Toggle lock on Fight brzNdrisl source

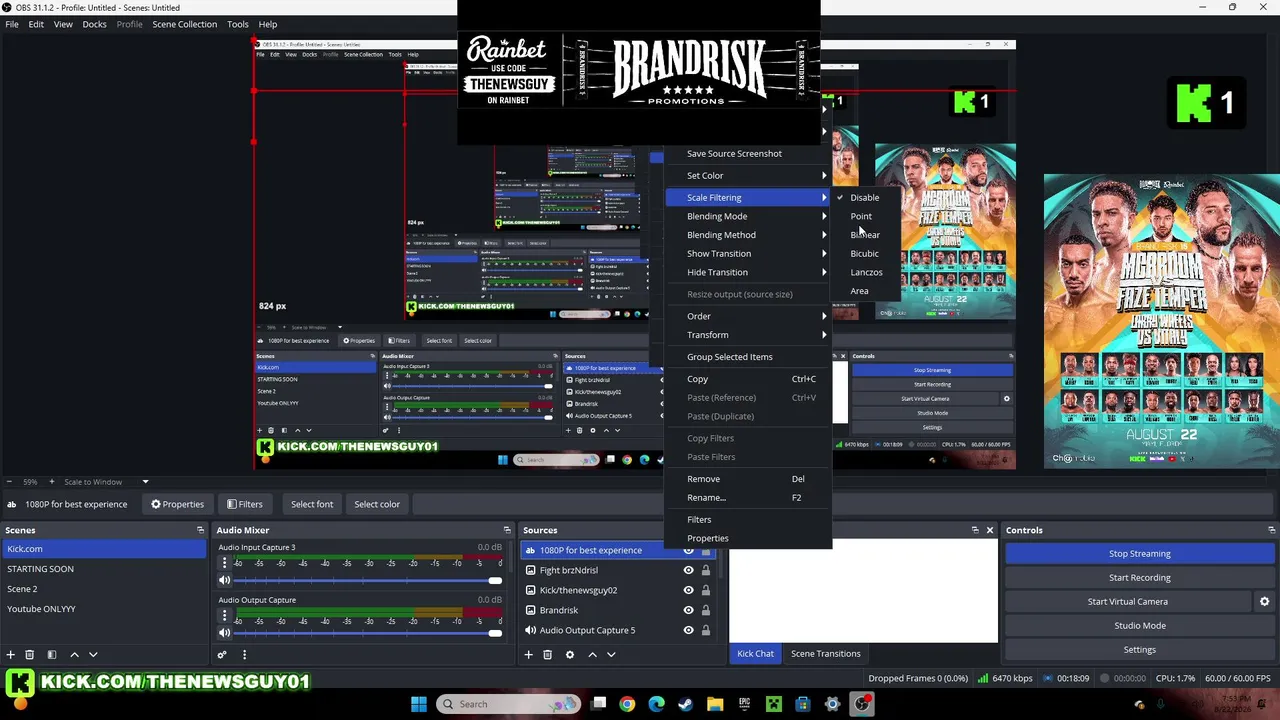[705, 571]
